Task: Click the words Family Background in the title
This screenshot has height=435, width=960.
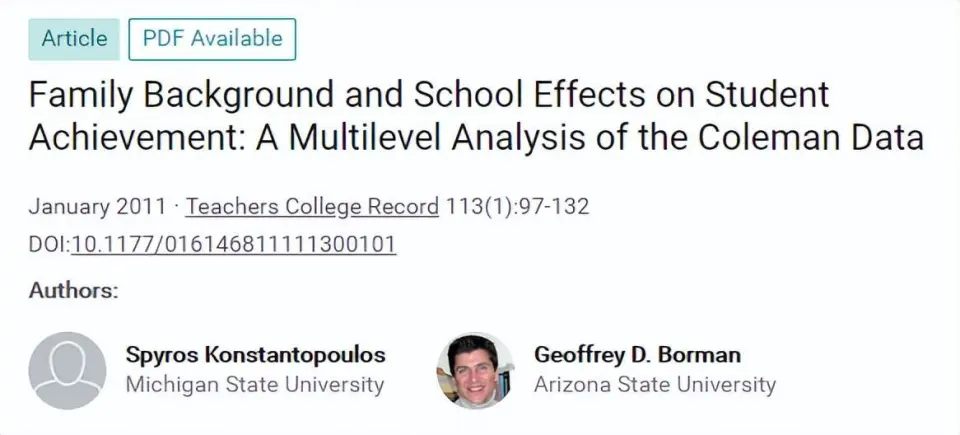Action: pyautogui.click(x=182, y=94)
